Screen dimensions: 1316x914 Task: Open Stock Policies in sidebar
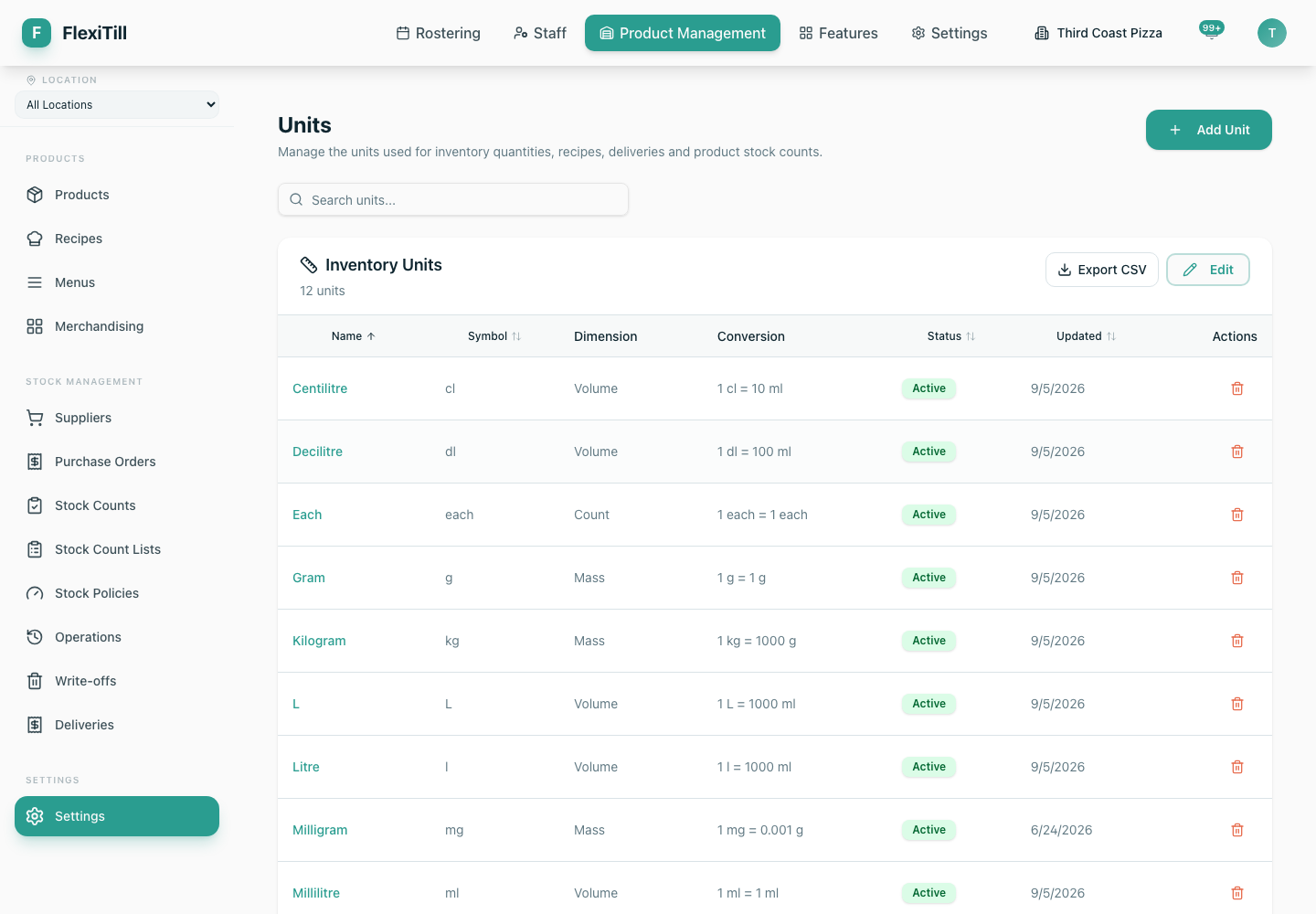[117, 593]
